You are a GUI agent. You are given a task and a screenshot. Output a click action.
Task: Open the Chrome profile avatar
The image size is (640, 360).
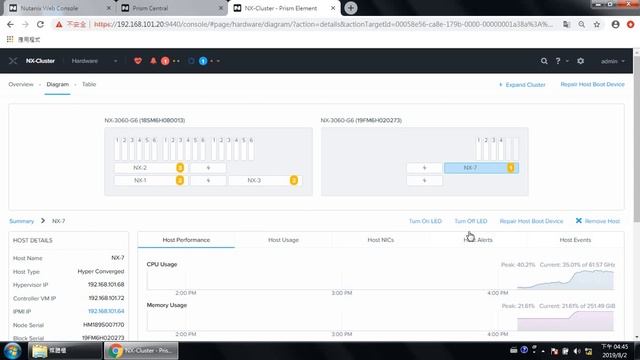click(616, 24)
